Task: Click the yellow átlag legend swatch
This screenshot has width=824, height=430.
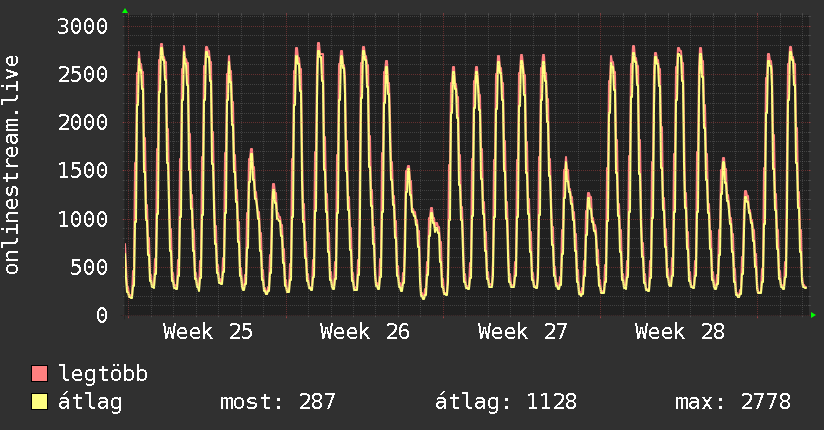Action: [x=39, y=401]
